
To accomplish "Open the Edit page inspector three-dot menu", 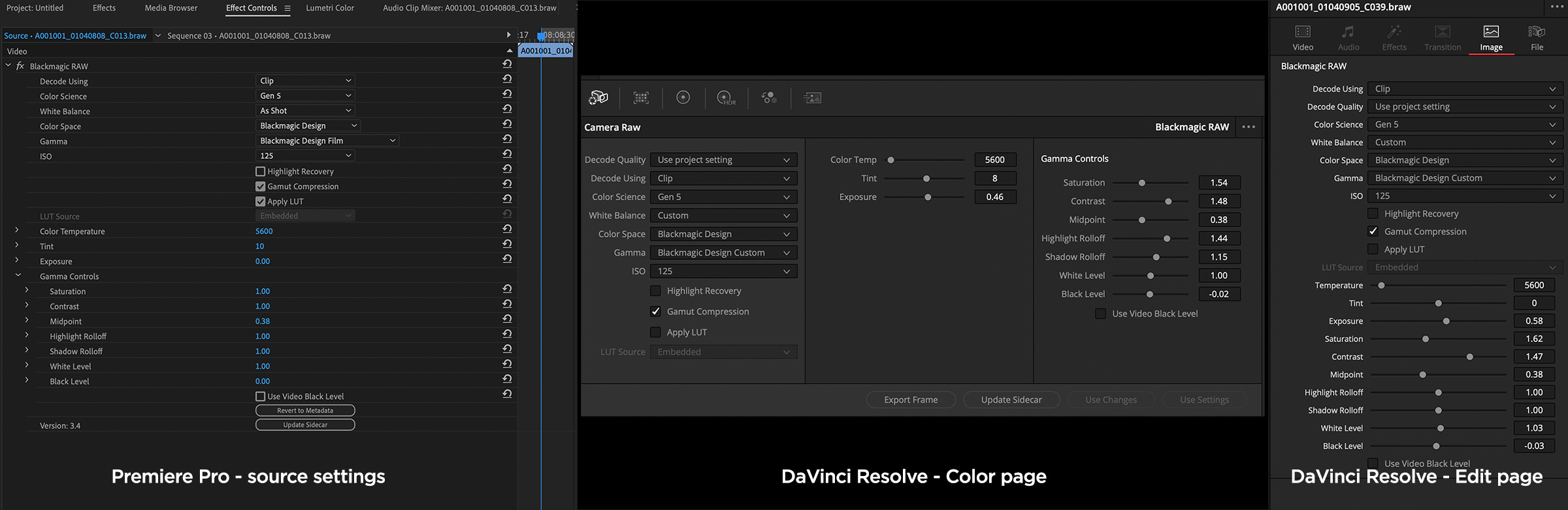I will [x=1557, y=7].
